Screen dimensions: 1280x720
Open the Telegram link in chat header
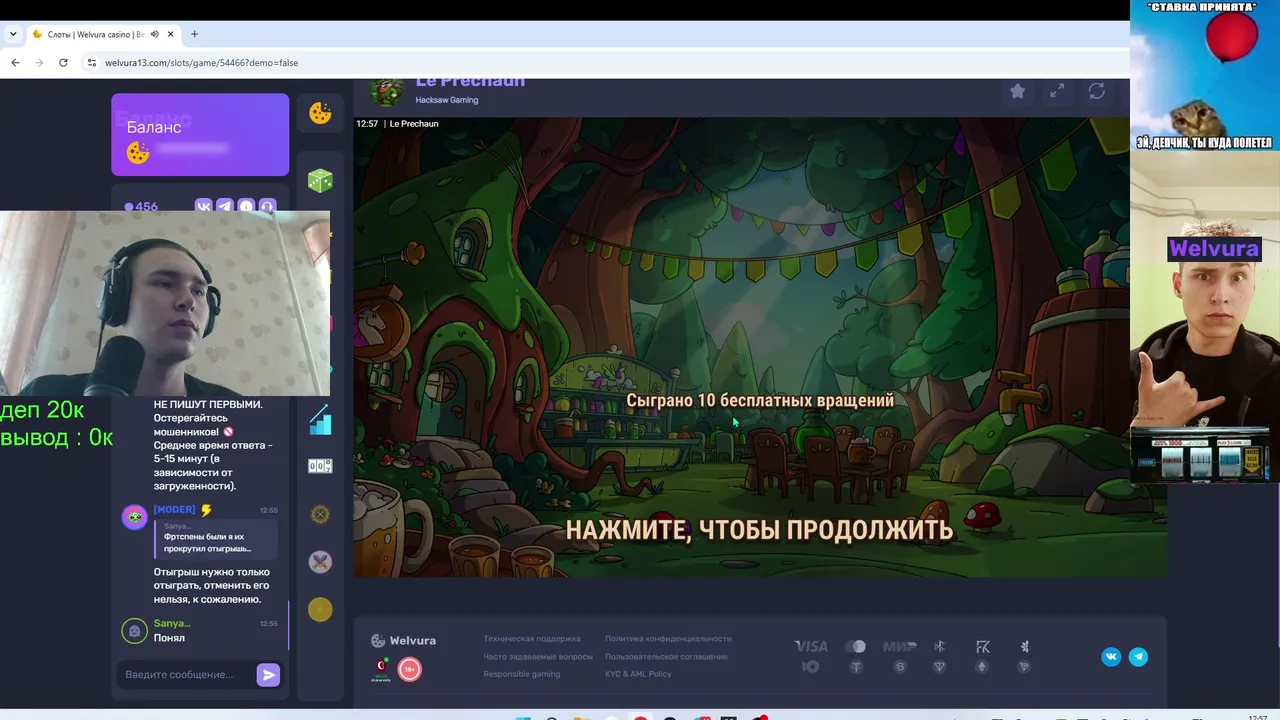tap(225, 207)
